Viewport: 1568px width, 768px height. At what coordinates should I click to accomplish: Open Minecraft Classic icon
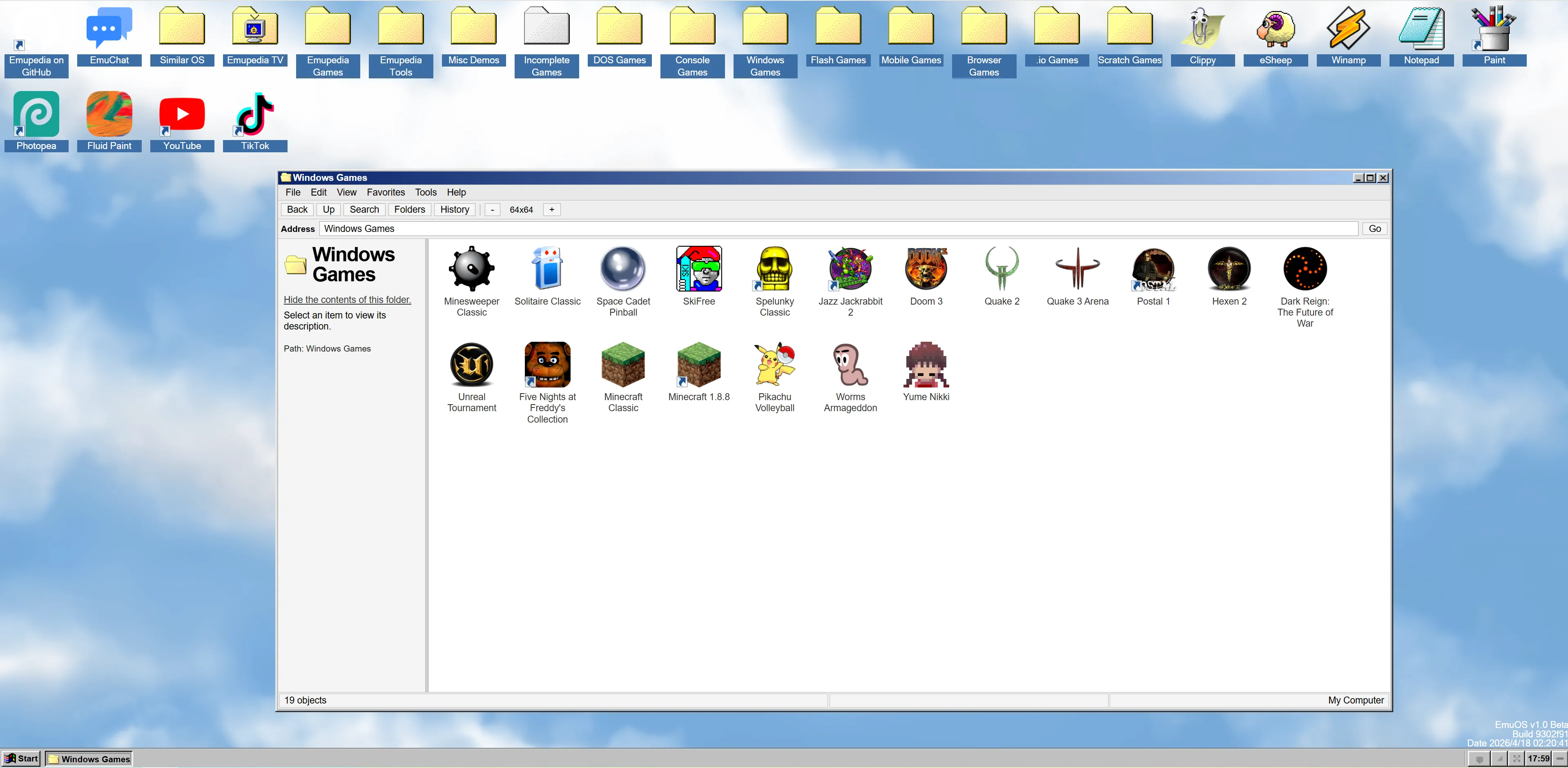623,364
